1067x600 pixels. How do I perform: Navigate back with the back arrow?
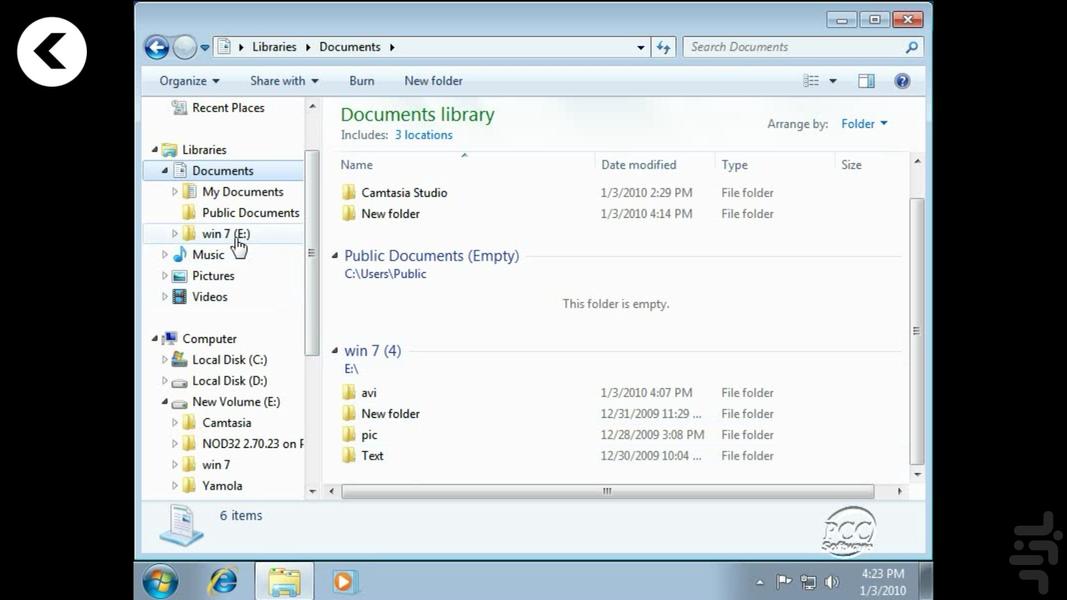pyautogui.click(x=157, y=46)
